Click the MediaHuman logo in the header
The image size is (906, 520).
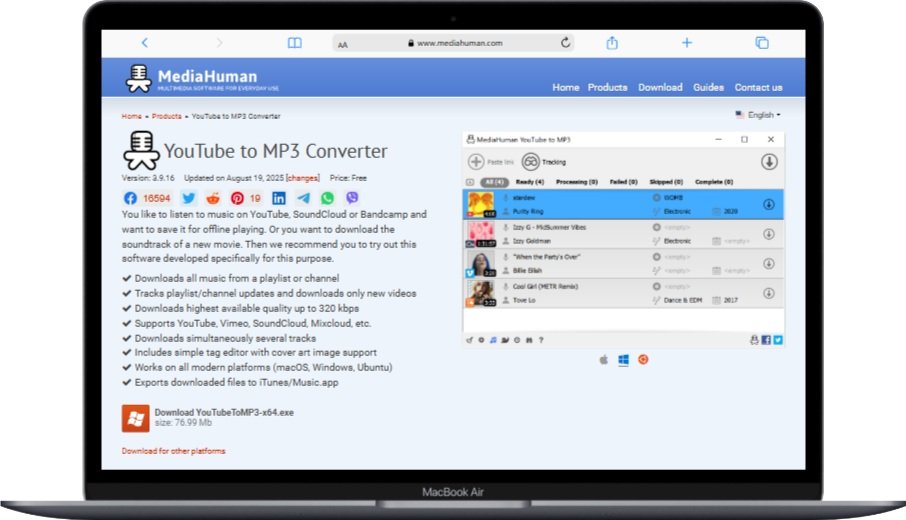coord(202,78)
